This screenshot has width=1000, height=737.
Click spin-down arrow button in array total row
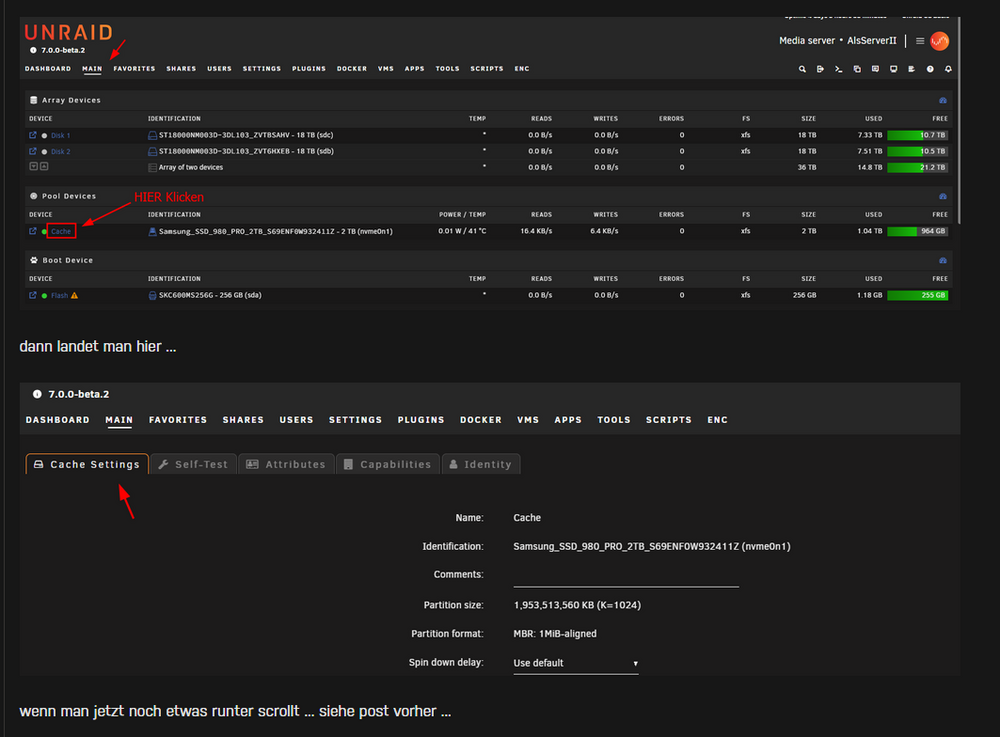[33, 166]
